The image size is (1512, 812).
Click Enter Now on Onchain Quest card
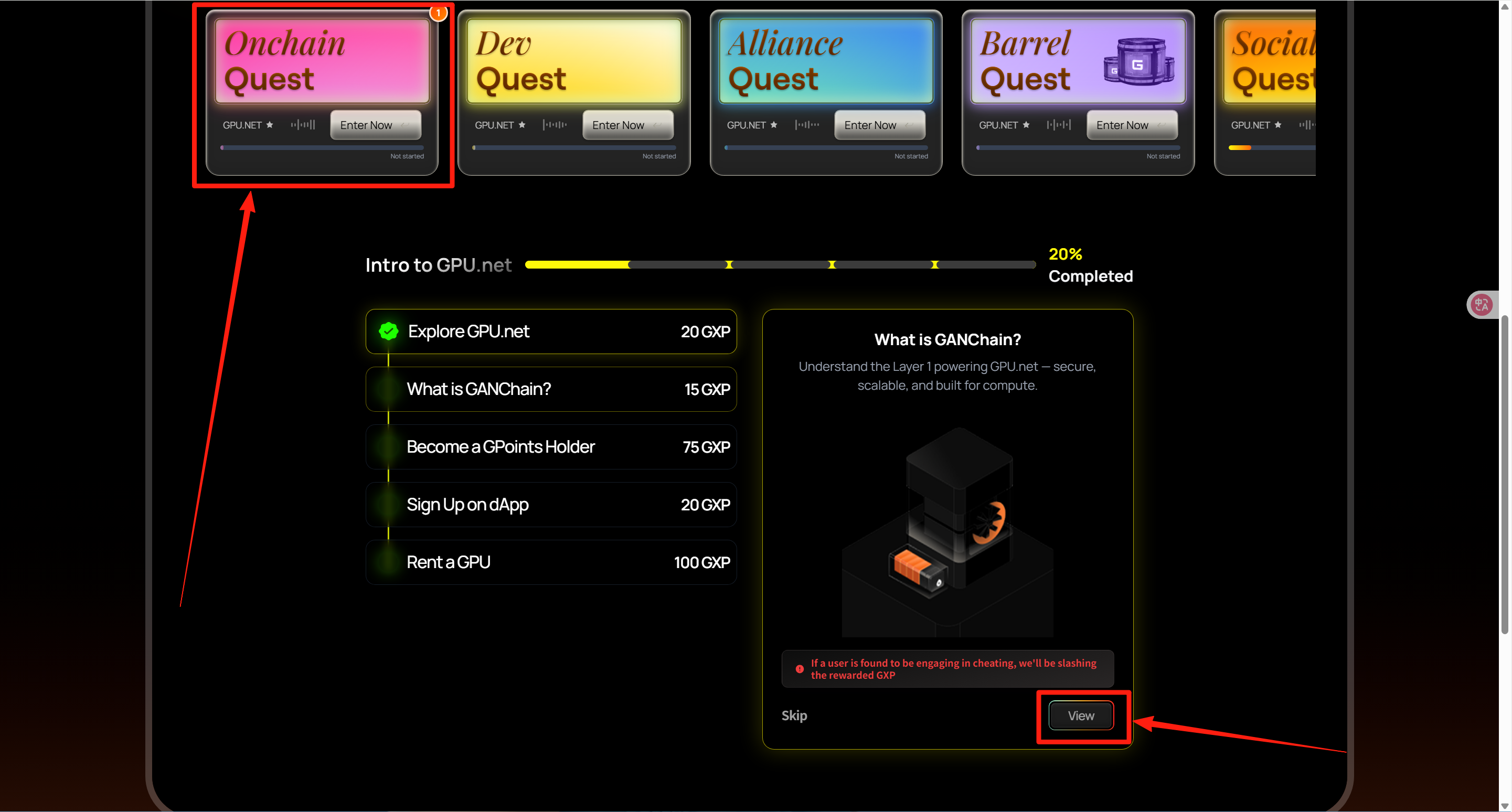[x=376, y=125]
